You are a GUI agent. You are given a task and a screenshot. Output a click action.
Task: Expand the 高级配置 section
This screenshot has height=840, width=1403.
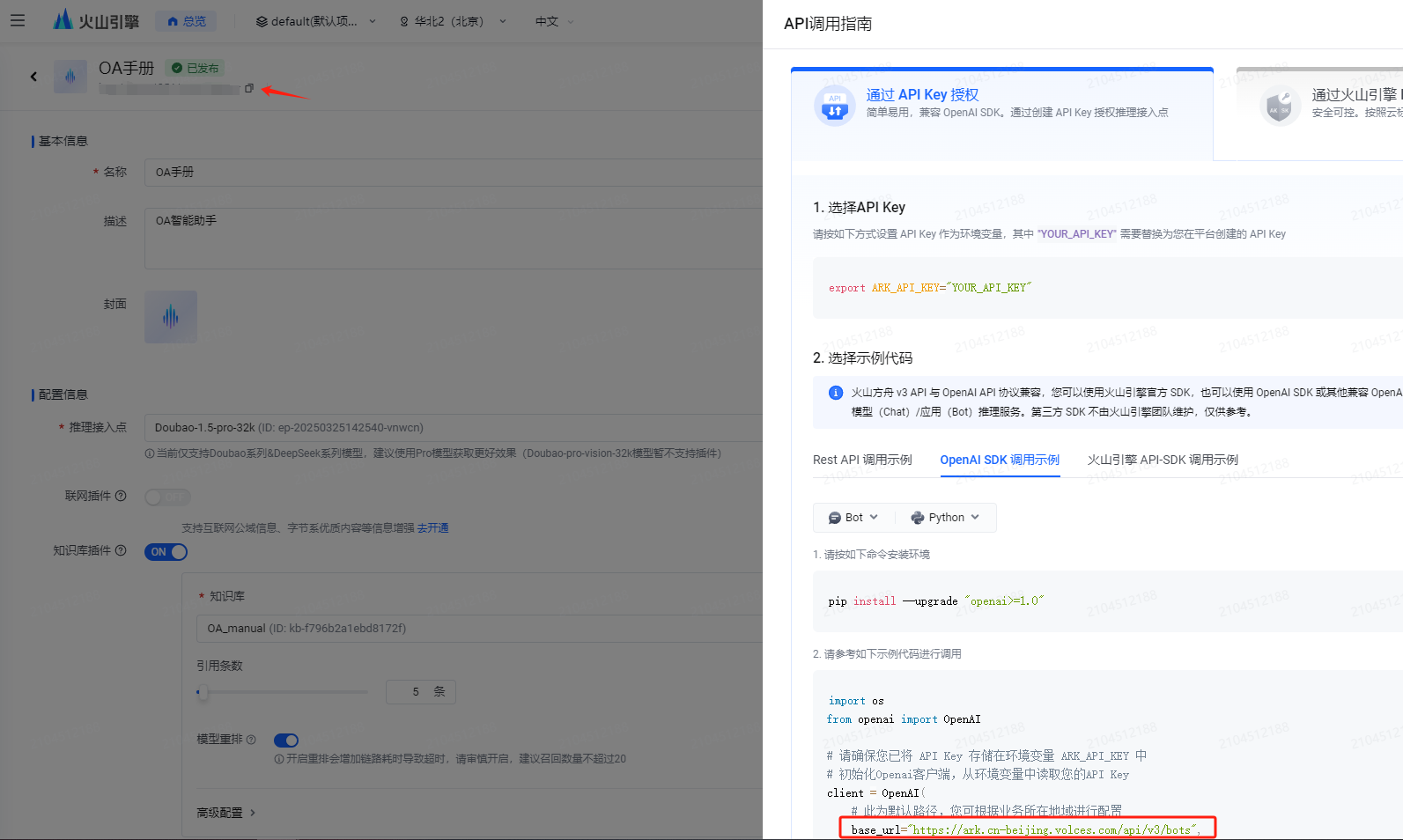[226, 813]
